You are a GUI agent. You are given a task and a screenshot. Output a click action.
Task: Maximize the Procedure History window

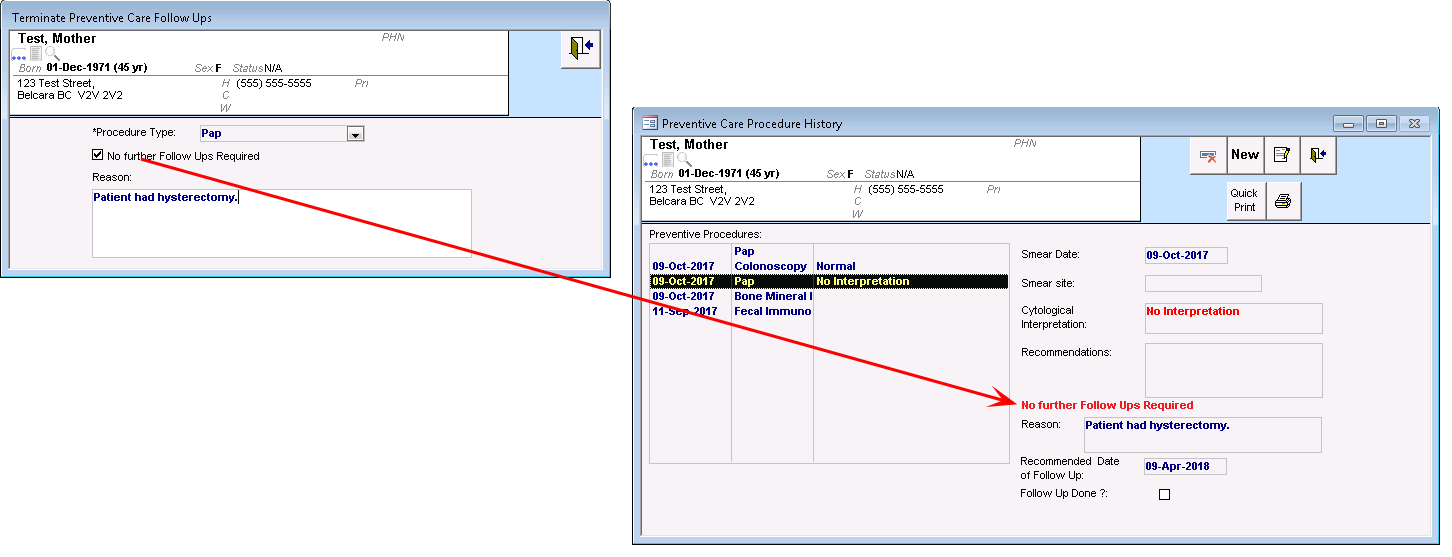click(1381, 124)
